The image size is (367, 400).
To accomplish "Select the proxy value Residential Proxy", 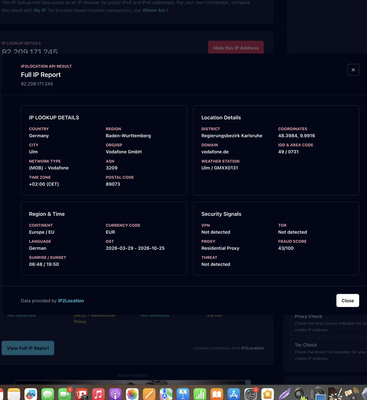I will 220,248.
